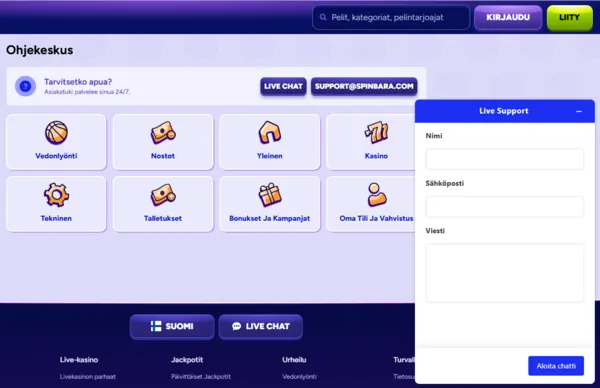The height and width of the screenshot is (388, 600).
Task: Open the Vedonlyönti footer link under Urheilu
Action: pyautogui.click(x=299, y=377)
